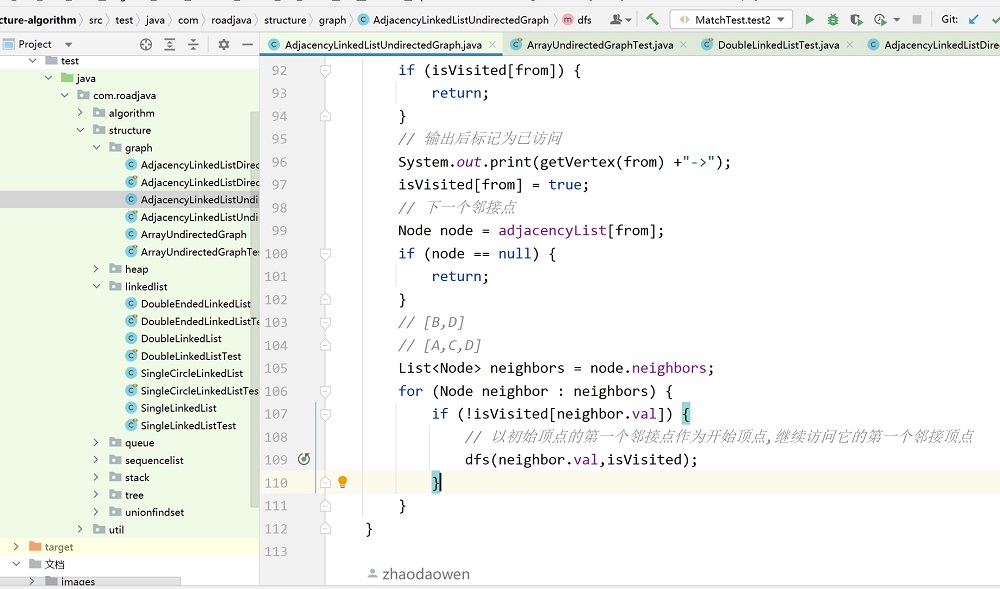Collapse all nodes in Project panel
Screen dimensions: 1000x589
coord(193,44)
